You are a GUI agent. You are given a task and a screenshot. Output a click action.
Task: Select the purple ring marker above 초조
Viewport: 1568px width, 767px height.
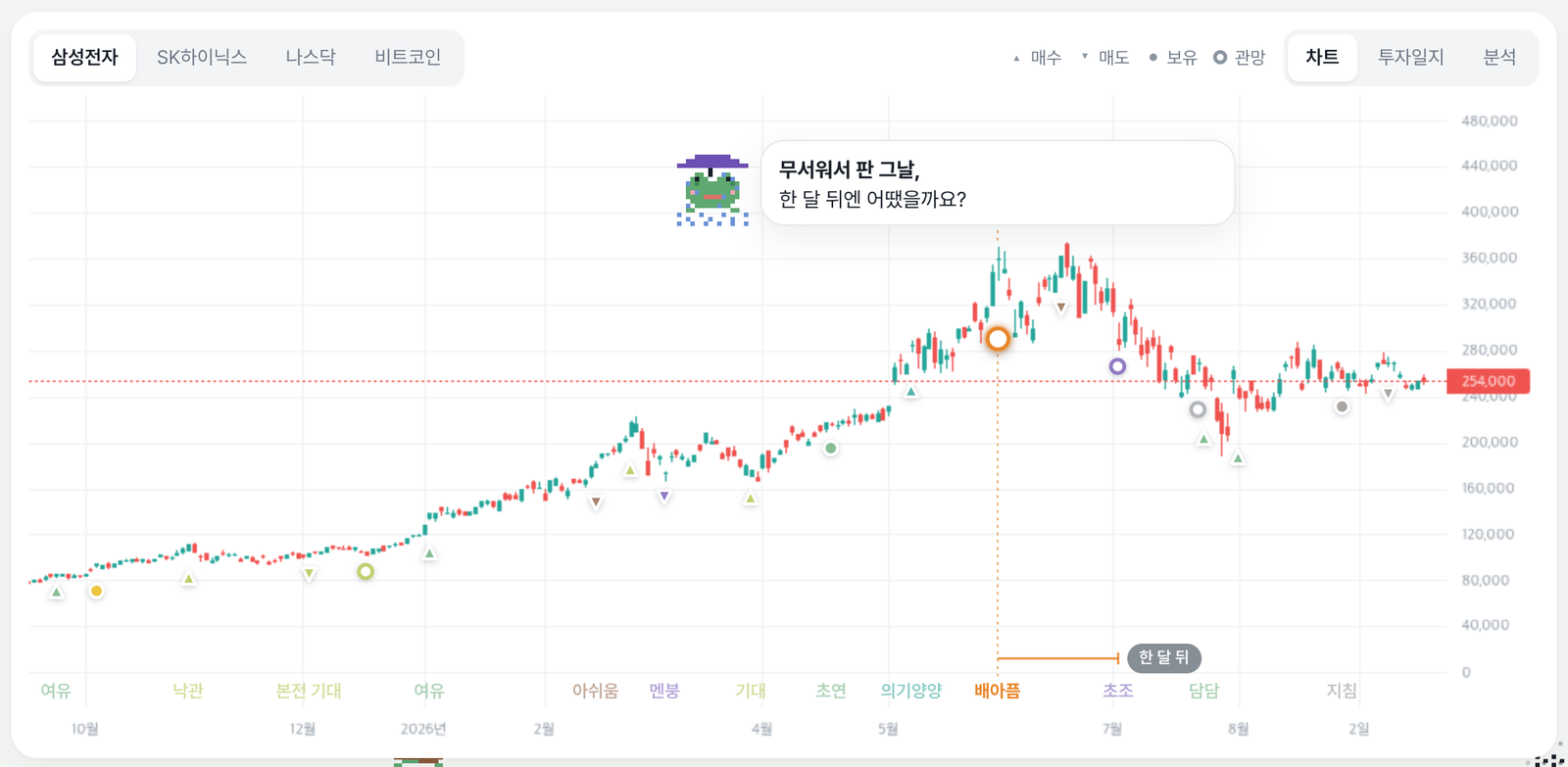(x=1117, y=366)
